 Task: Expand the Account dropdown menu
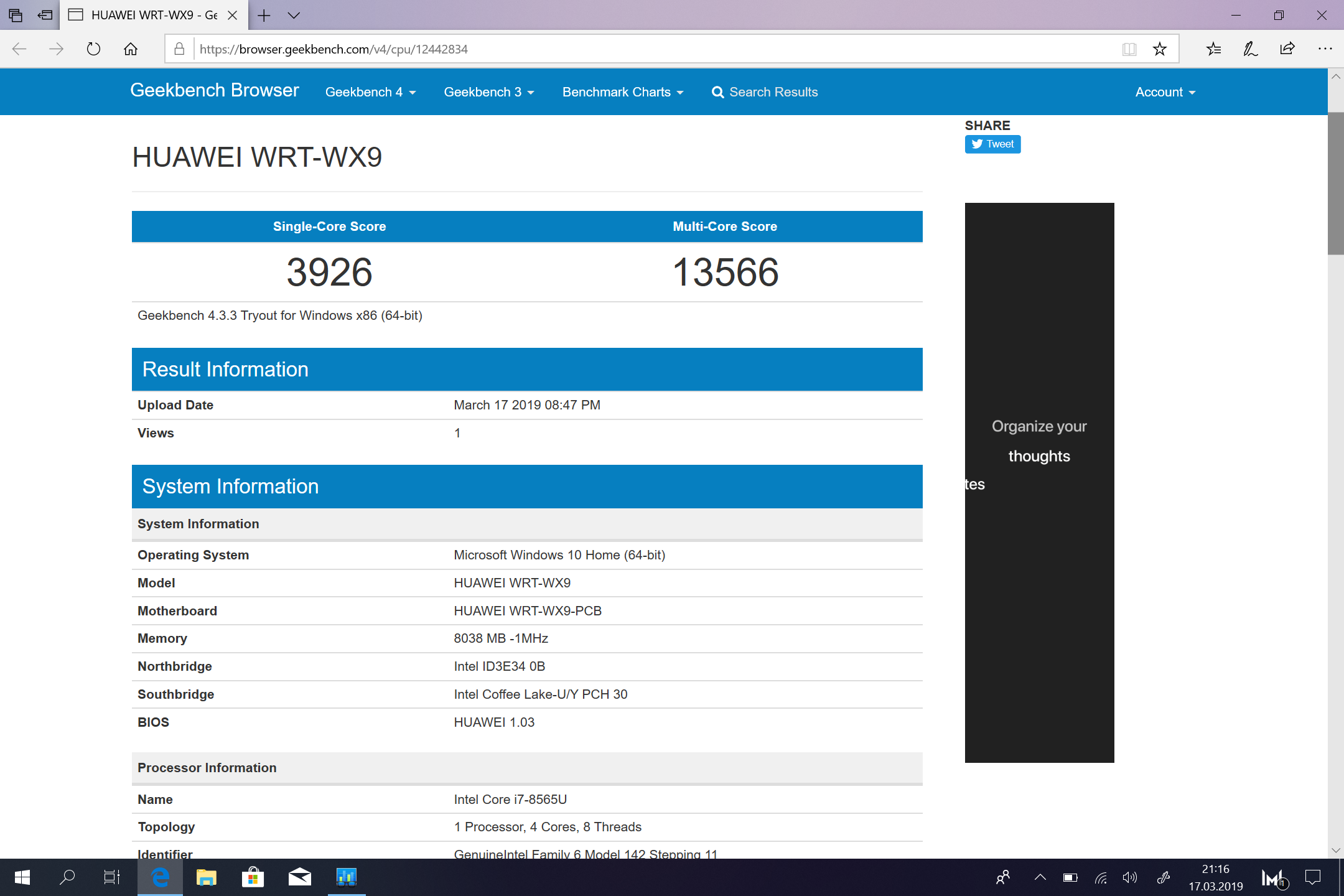tap(1165, 92)
